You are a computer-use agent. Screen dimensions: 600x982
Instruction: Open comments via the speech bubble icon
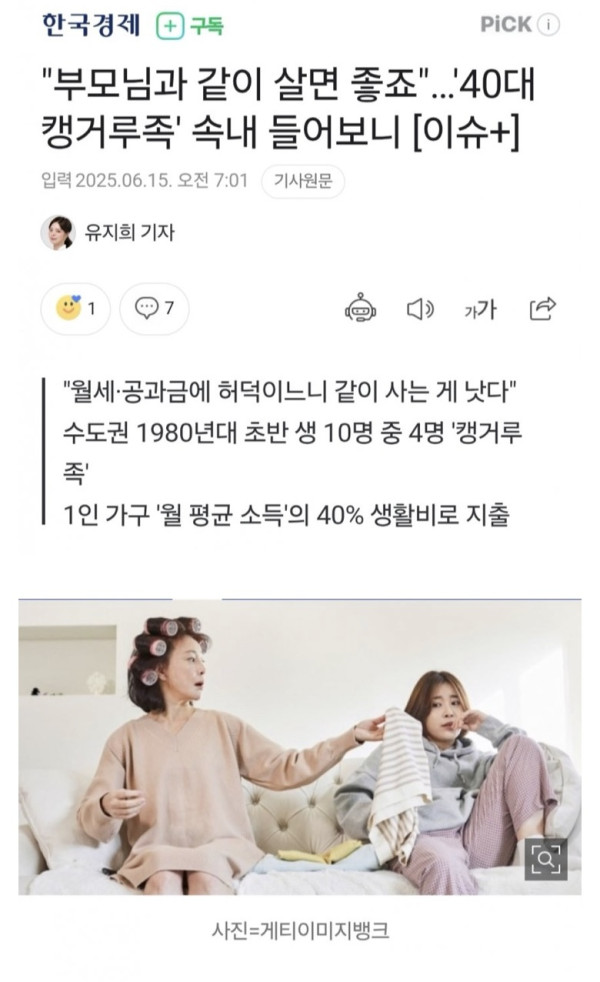tap(147, 308)
